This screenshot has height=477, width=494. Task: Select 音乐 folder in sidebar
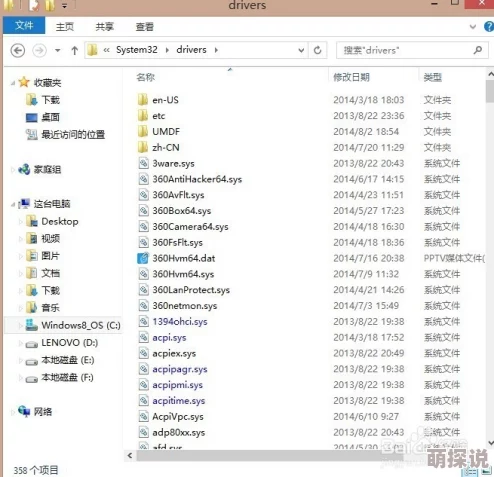tap(51, 307)
